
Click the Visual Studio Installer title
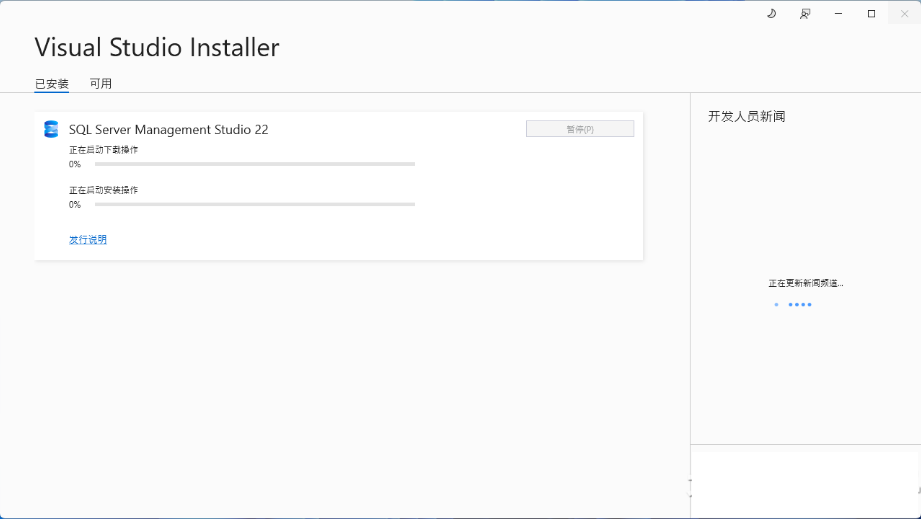tap(157, 48)
